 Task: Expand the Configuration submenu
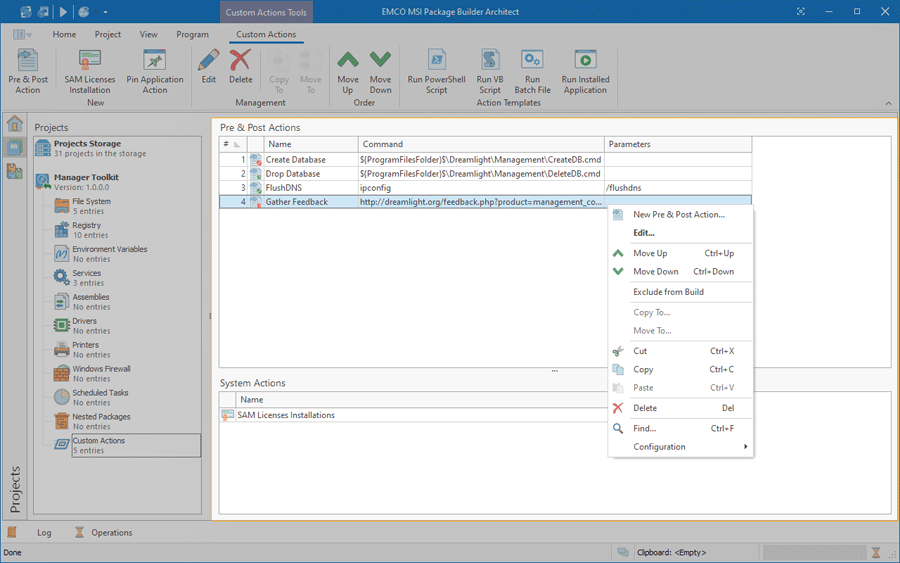(x=681, y=446)
